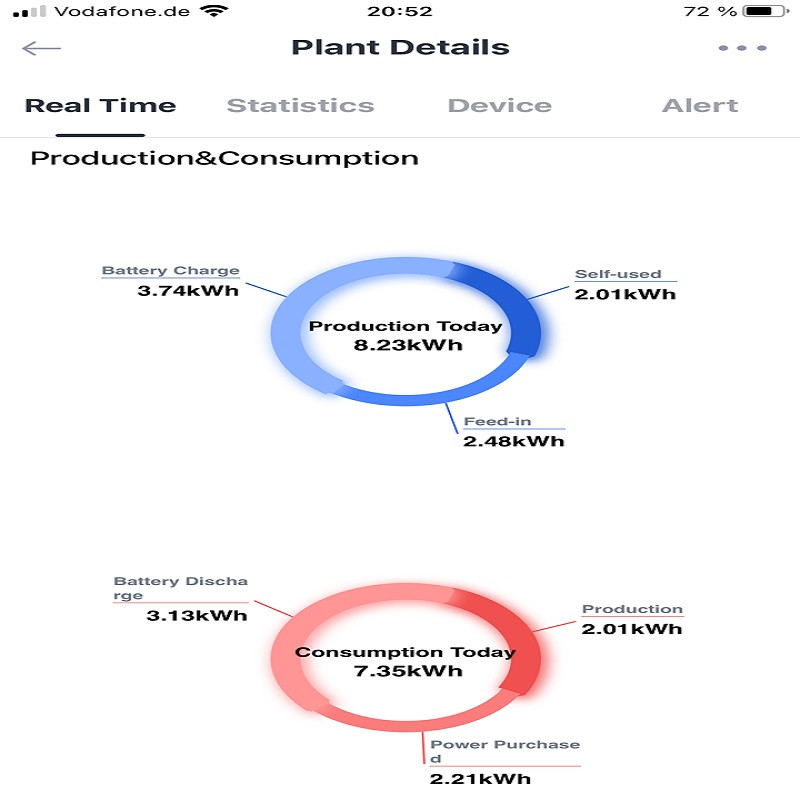Tap the Consumption Today donut center
The image size is (800, 800).
click(405, 661)
